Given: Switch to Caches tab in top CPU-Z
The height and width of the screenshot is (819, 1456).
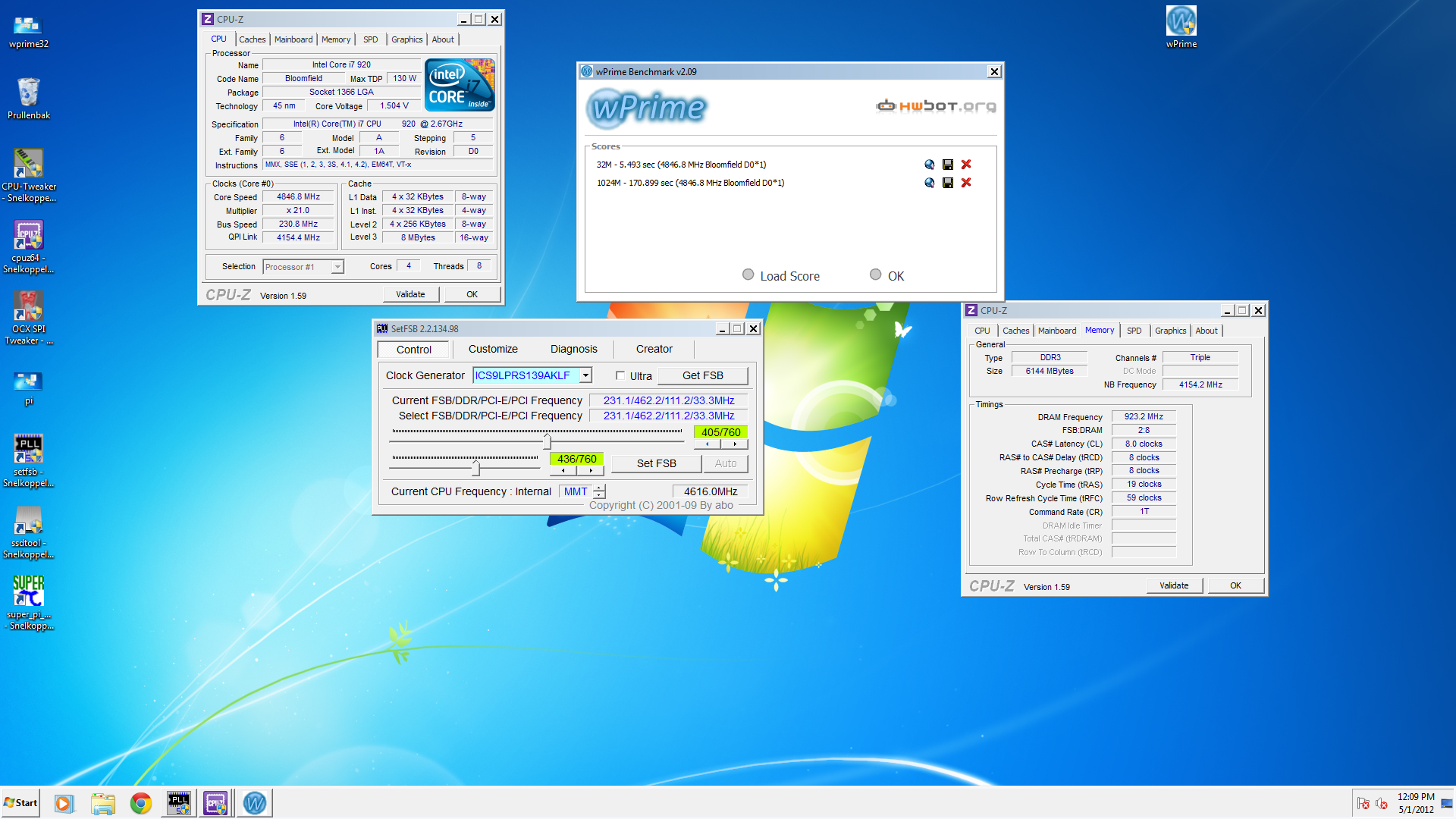Looking at the screenshot, I should (253, 39).
